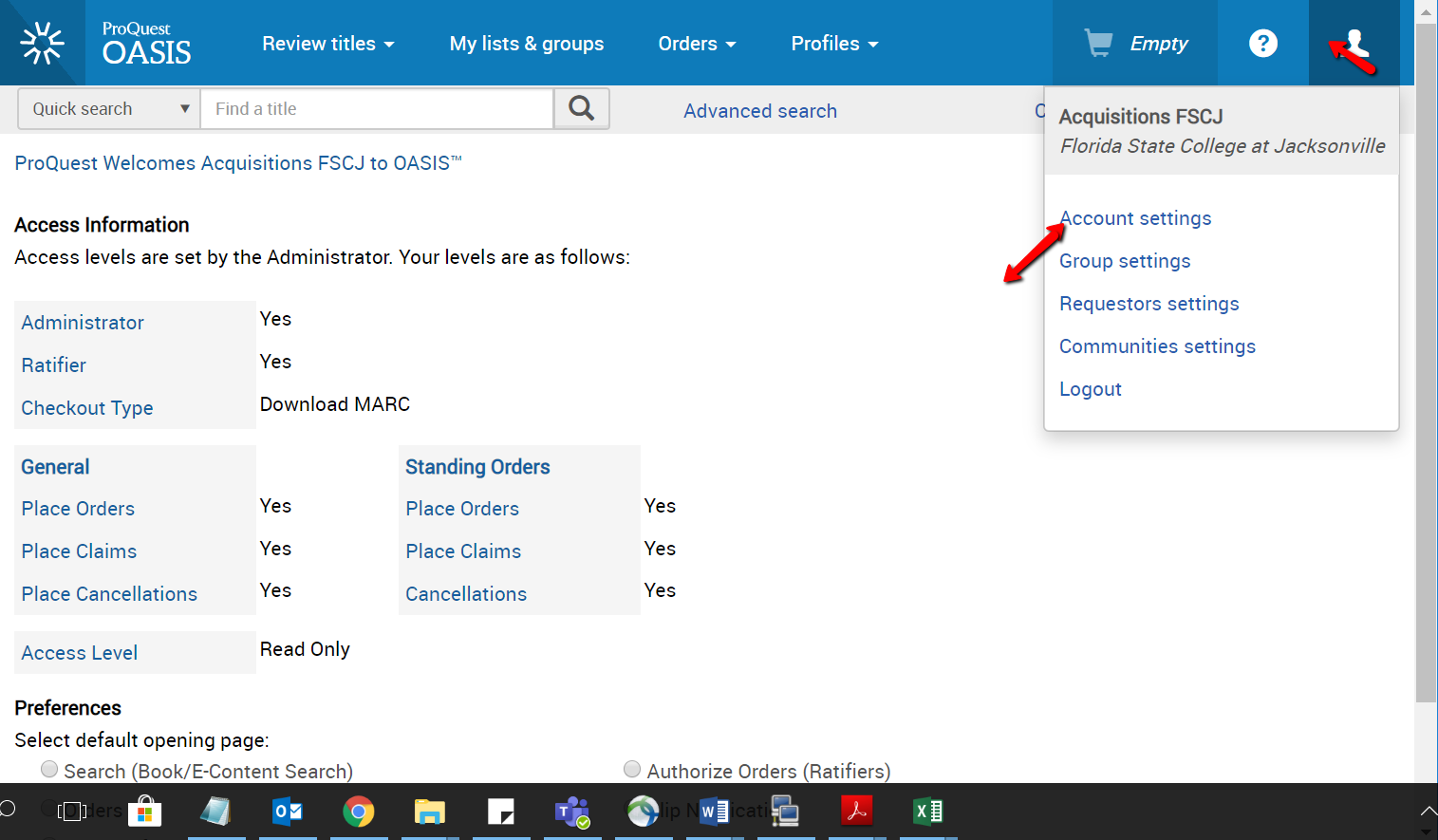Expand the Review titles menu
The height and width of the screenshot is (840, 1438).
328,44
